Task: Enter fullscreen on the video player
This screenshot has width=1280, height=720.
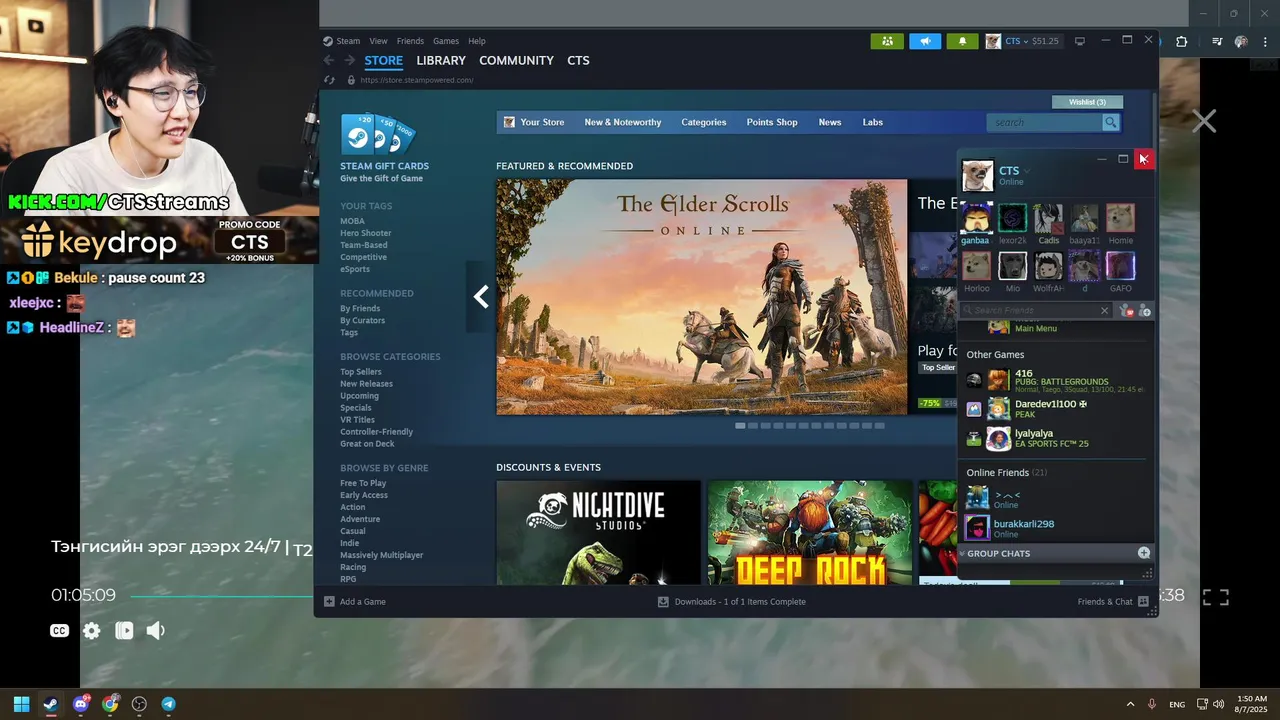Action: (1215, 597)
